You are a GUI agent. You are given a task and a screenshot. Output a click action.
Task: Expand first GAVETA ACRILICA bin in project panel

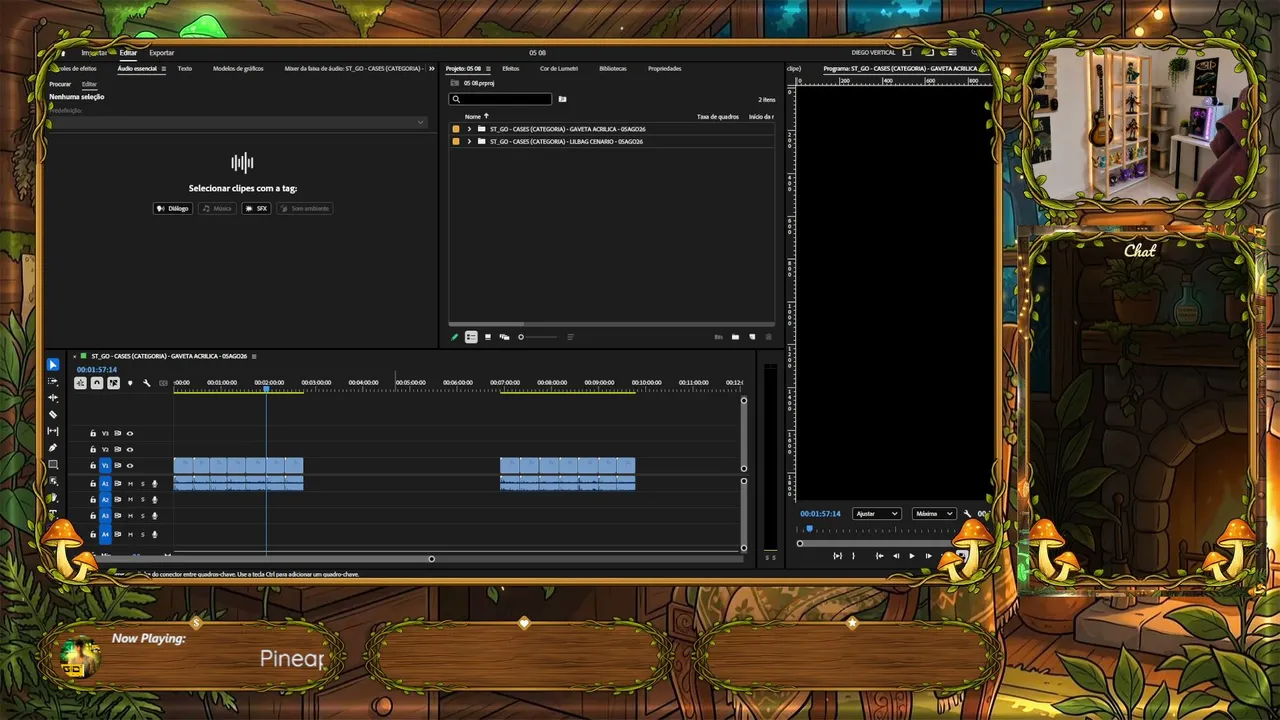point(469,129)
